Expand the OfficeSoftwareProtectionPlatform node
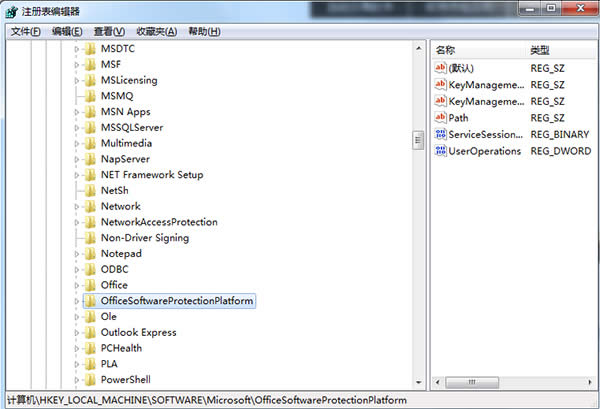This screenshot has width=600, height=409. pyautogui.click(x=76, y=301)
